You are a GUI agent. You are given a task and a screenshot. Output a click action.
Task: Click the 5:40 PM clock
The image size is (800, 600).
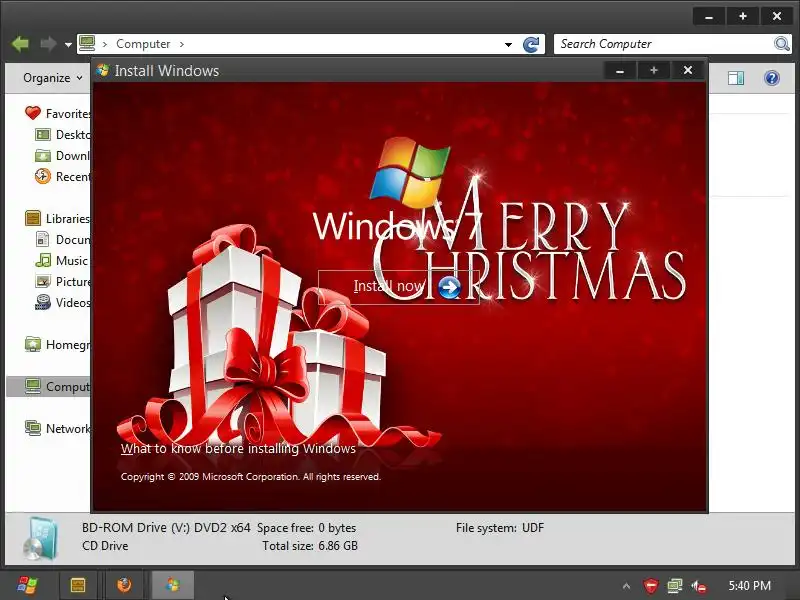(x=749, y=586)
